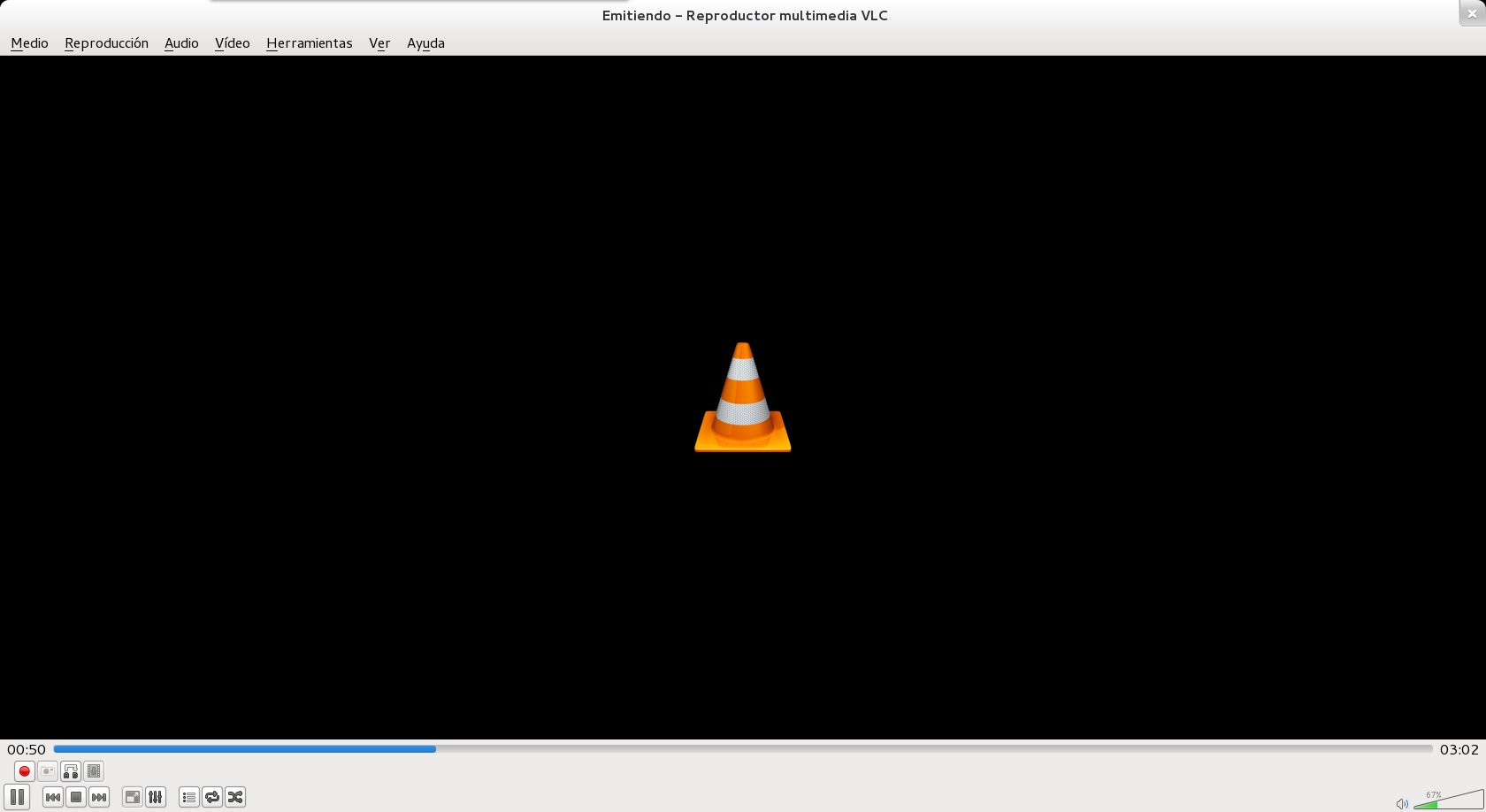
Task: Advance frame by frame
Action: tap(94, 771)
